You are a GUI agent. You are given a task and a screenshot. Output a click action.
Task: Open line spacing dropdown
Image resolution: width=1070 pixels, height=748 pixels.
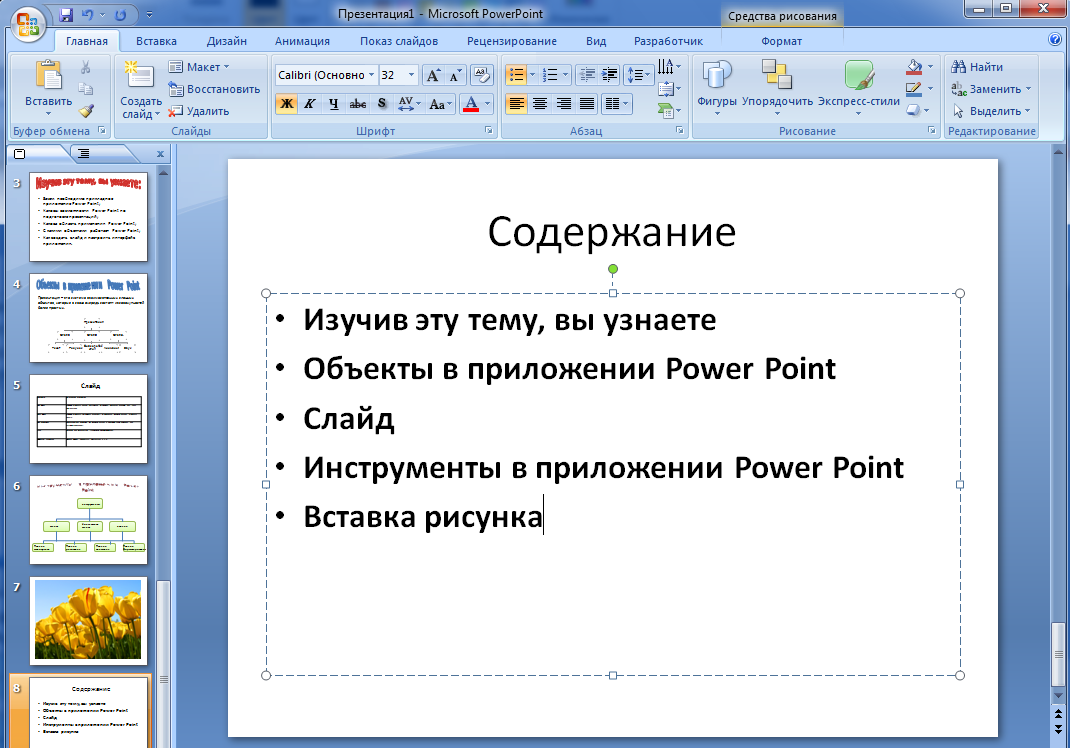639,75
